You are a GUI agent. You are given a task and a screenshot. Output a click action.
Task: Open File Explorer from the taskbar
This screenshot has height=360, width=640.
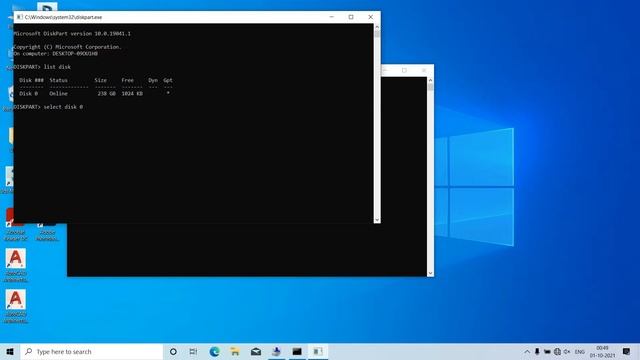pyautogui.click(x=235, y=351)
